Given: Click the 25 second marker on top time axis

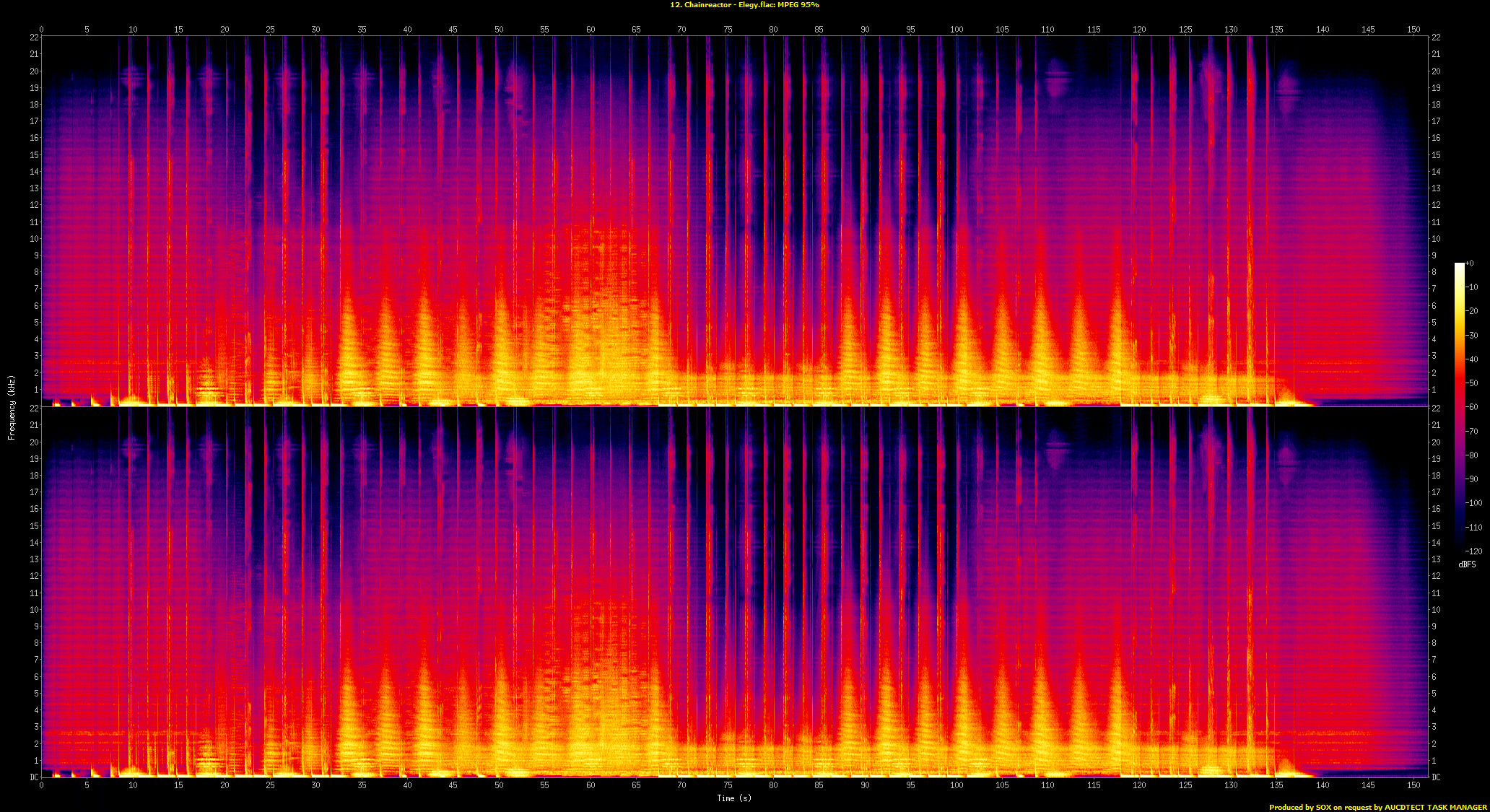Looking at the screenshot, I should pyautogui.click(x=270, y=30).
